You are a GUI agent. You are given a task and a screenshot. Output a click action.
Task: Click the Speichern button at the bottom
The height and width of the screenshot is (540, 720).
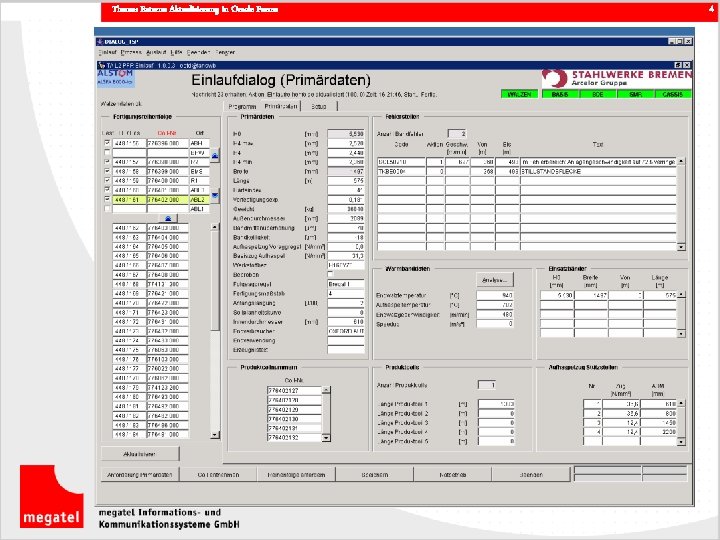pos(375,474)
